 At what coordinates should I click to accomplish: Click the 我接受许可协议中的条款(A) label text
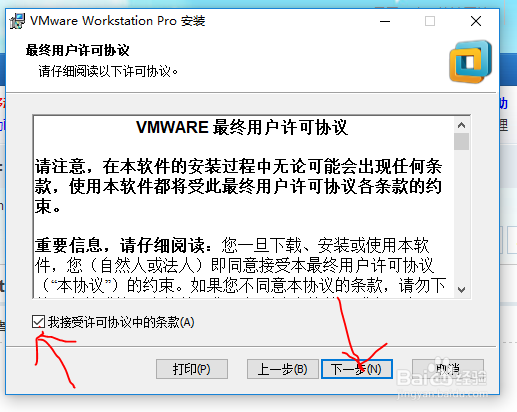click(x=121, y=322)
